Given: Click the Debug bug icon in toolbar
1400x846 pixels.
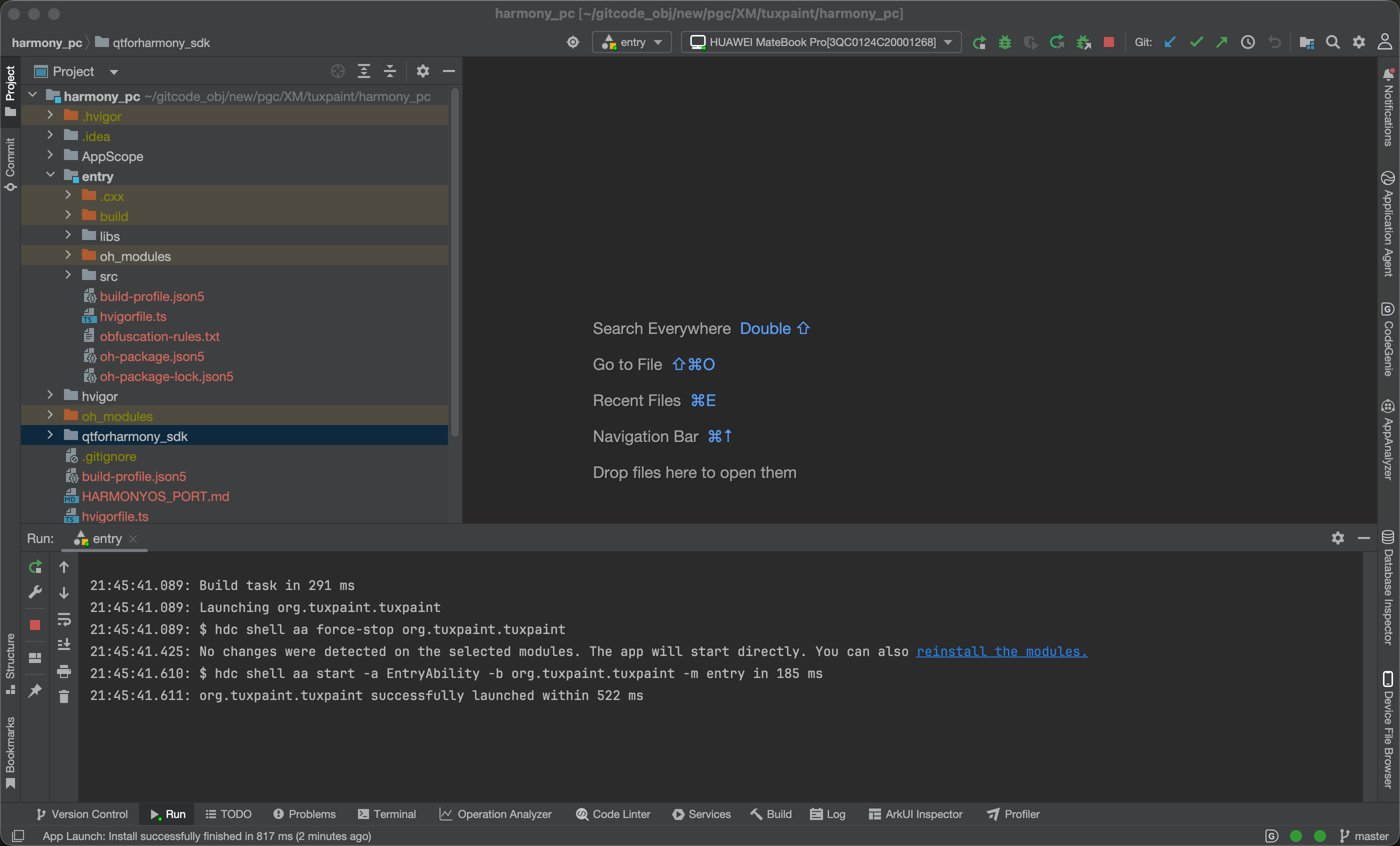Looking at the screenshot, I should [1004, 42].
